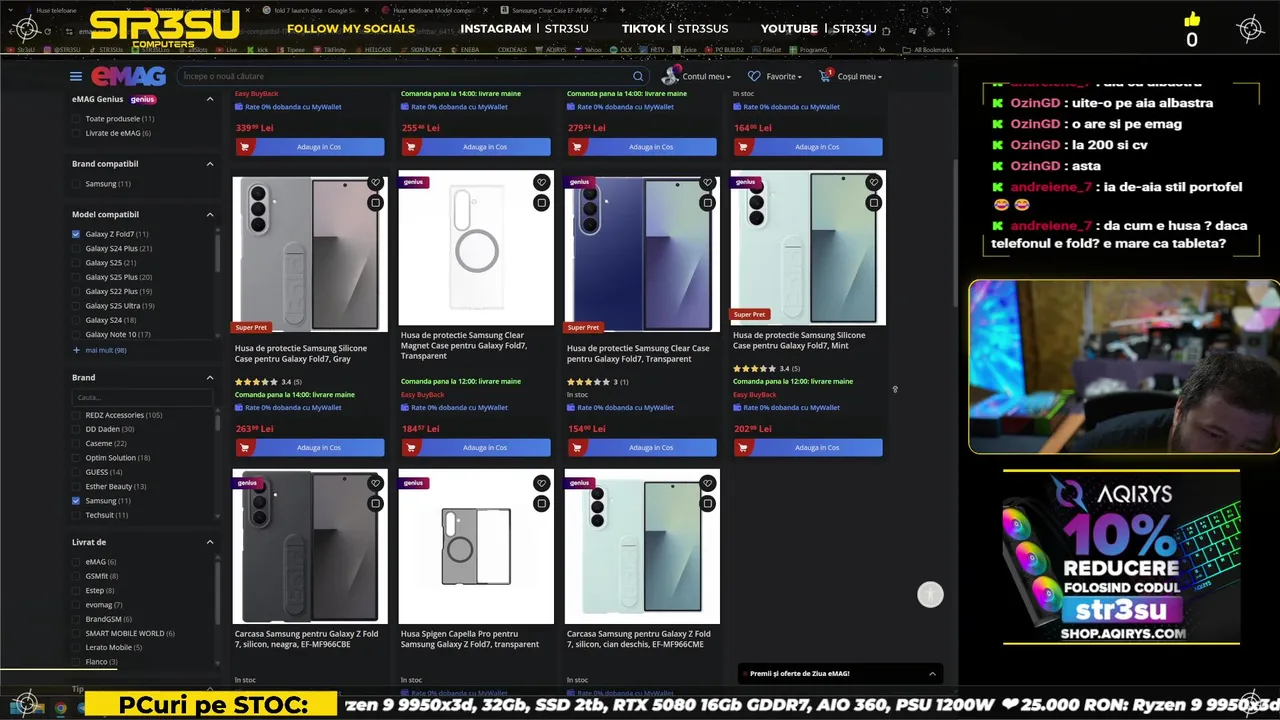Check the Spigen-free GUESS brand filter

point(76,472)
